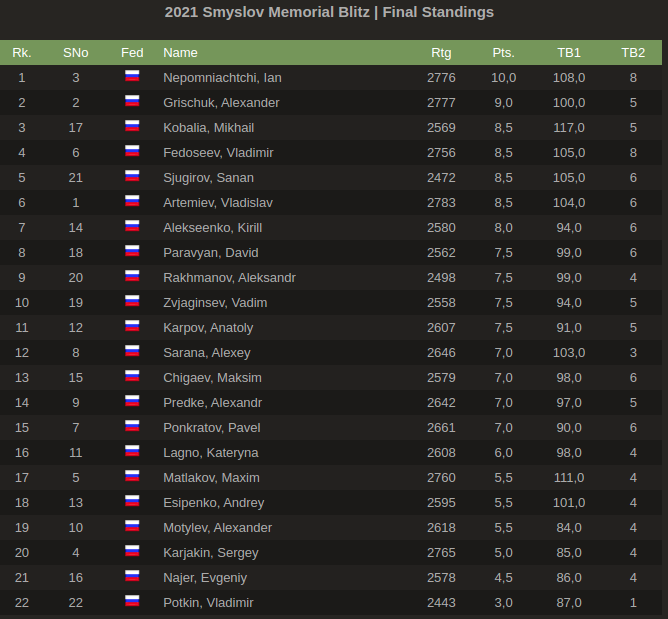
Task: Click the Rk. column header
Action: pos(22,52)
